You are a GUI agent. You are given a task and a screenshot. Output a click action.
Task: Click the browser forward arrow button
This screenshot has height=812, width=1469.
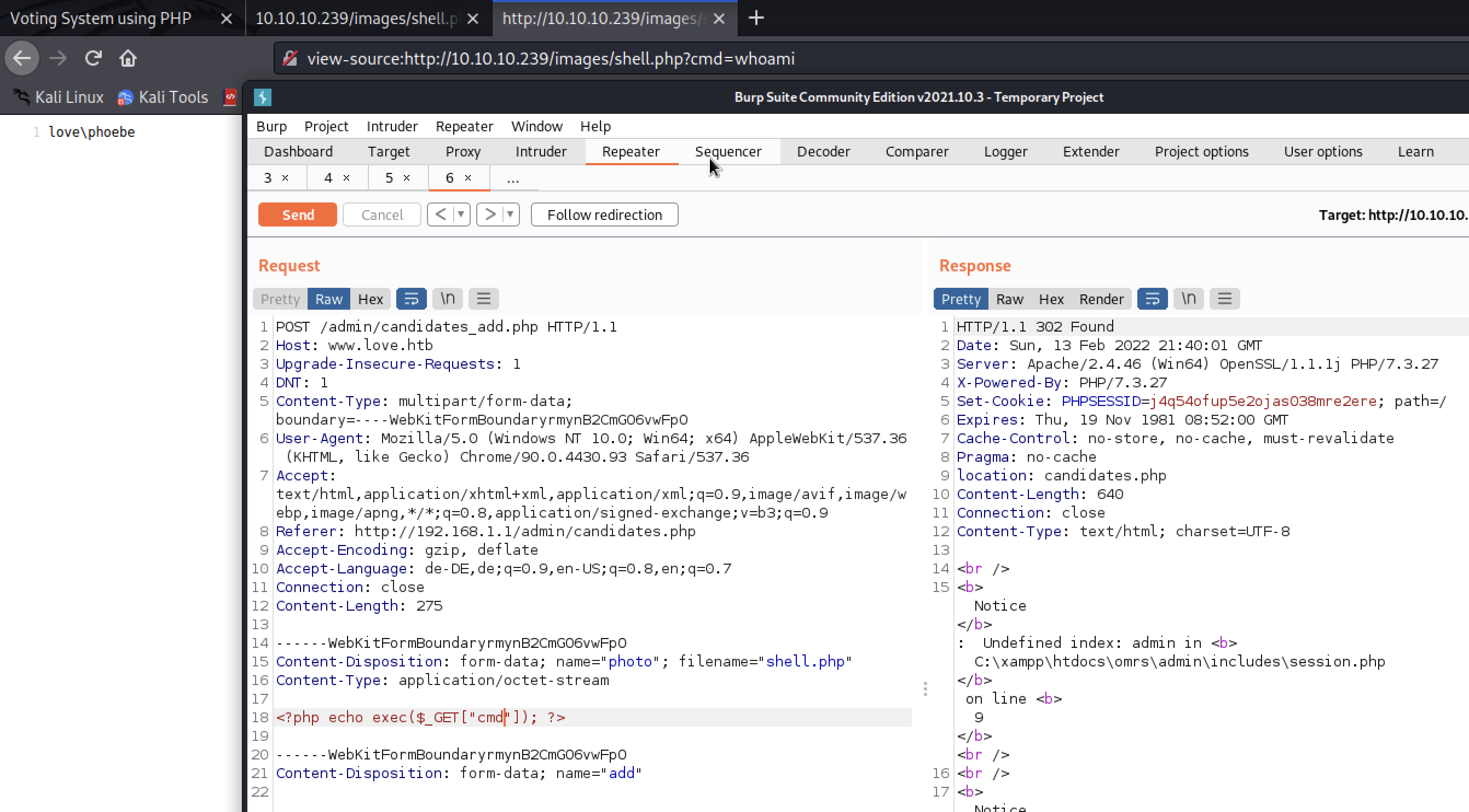point(57,58)
